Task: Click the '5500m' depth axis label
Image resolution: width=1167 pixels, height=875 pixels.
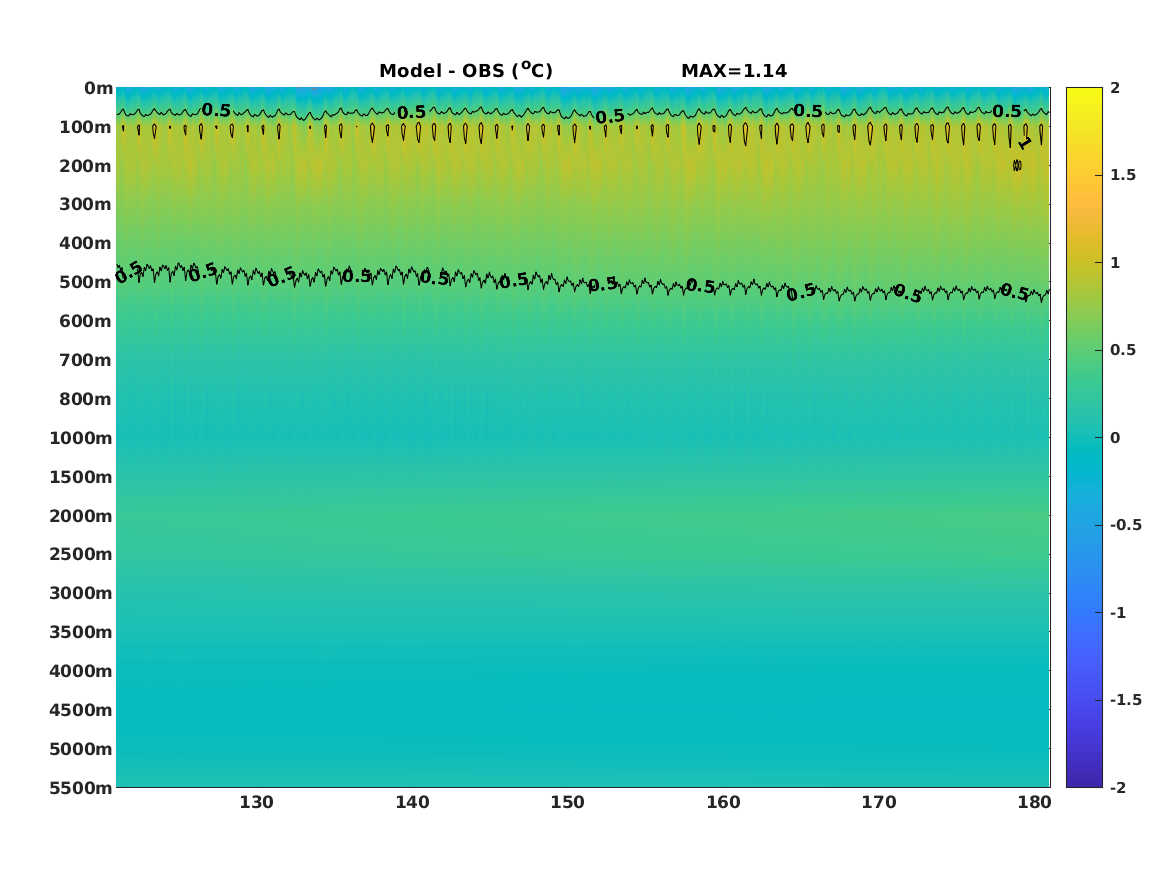Action: coord(80,787)
